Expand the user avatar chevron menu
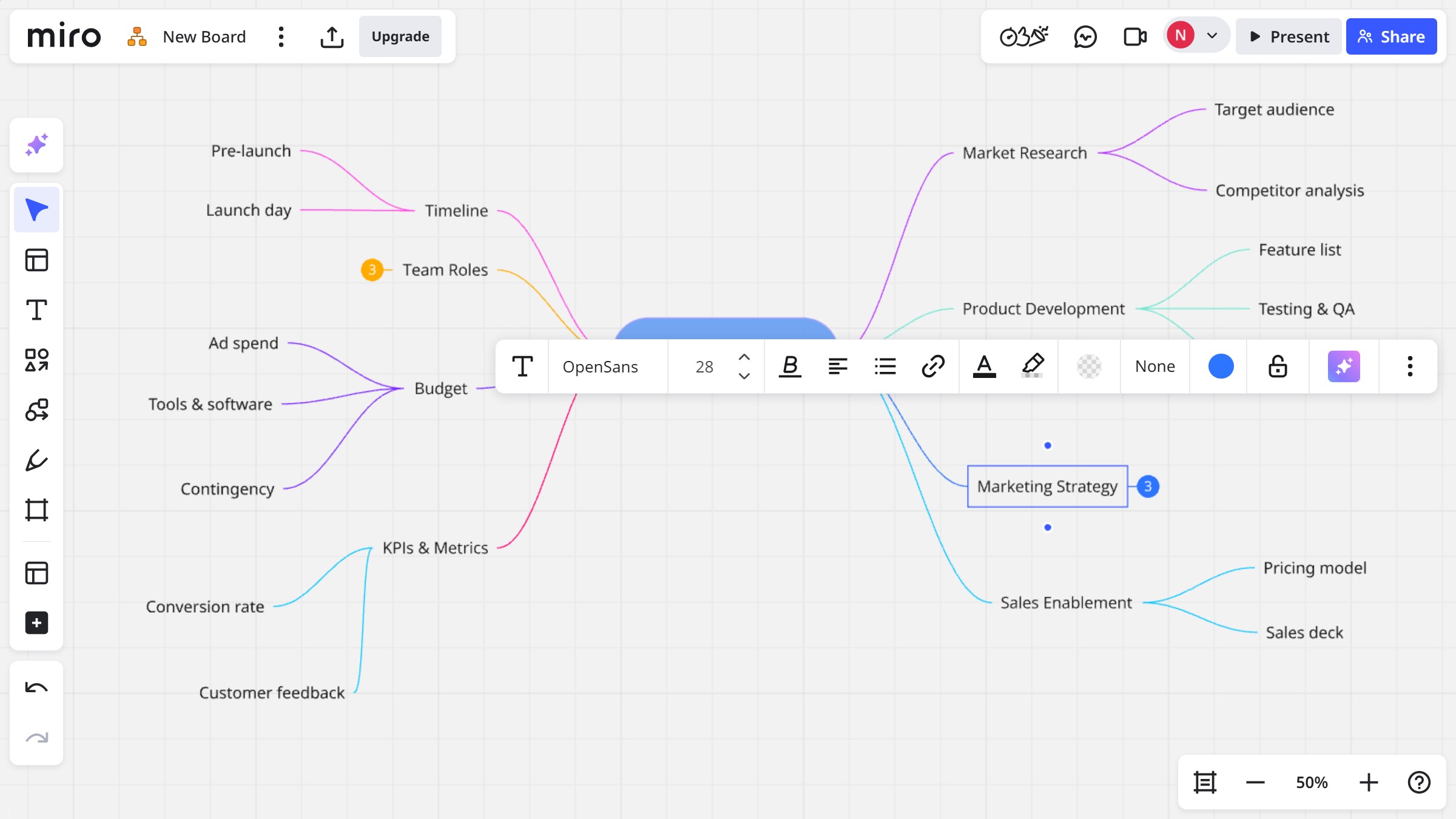Viewport: 1456px width, 819px height. point(1212,36)
